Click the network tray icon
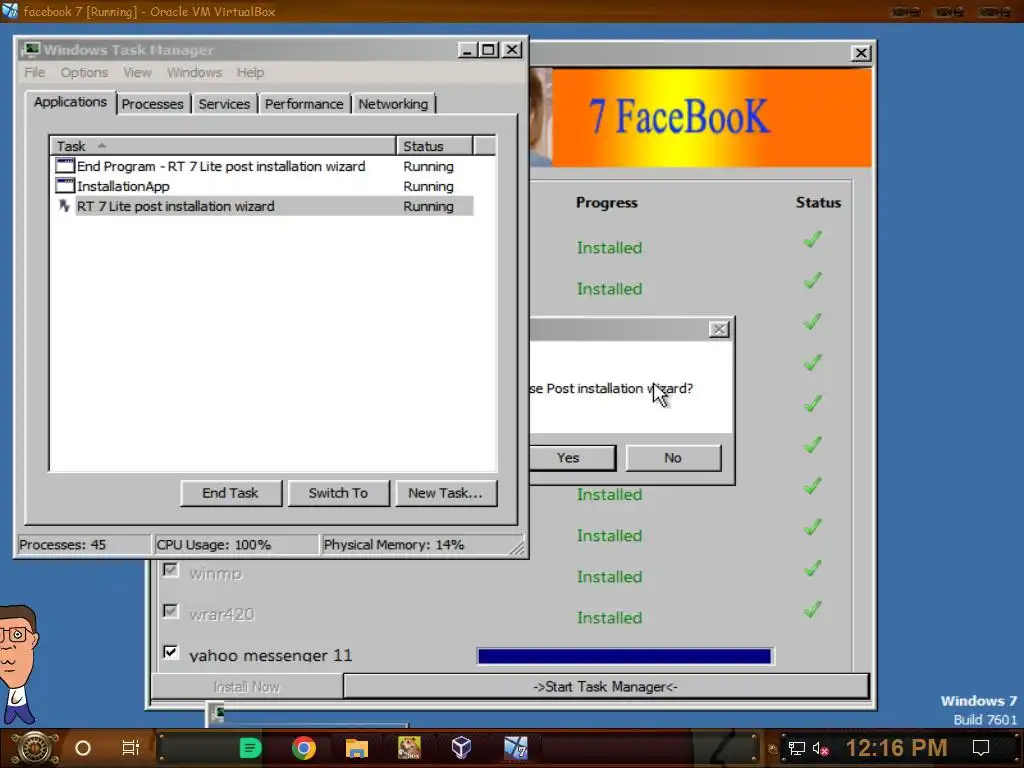The height and width of the screenshot is (768, 1024). pyautogui.click(x=797, y=748)
